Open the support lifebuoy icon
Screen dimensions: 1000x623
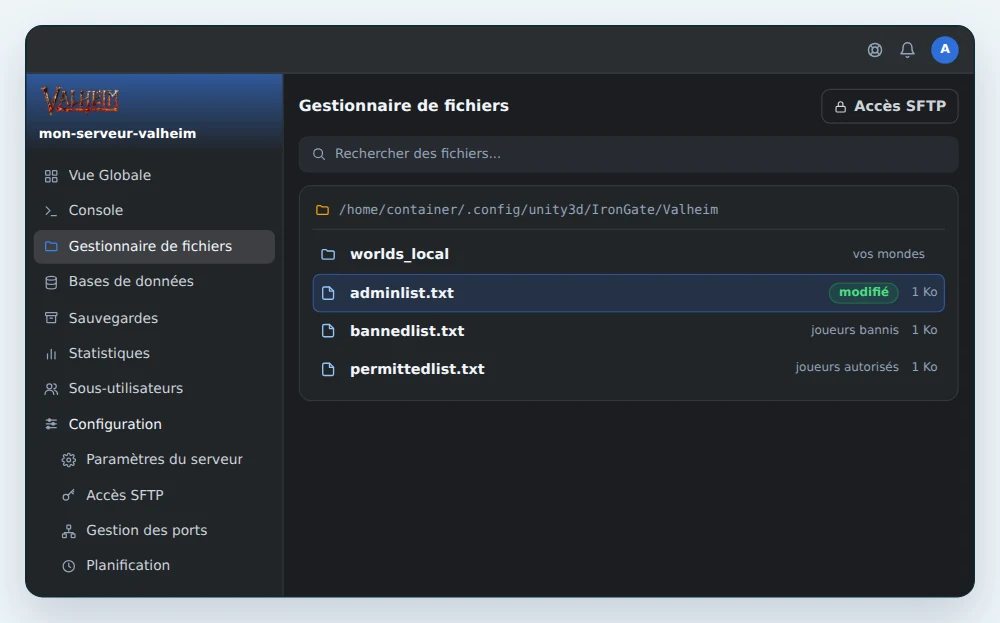[875, 50]
